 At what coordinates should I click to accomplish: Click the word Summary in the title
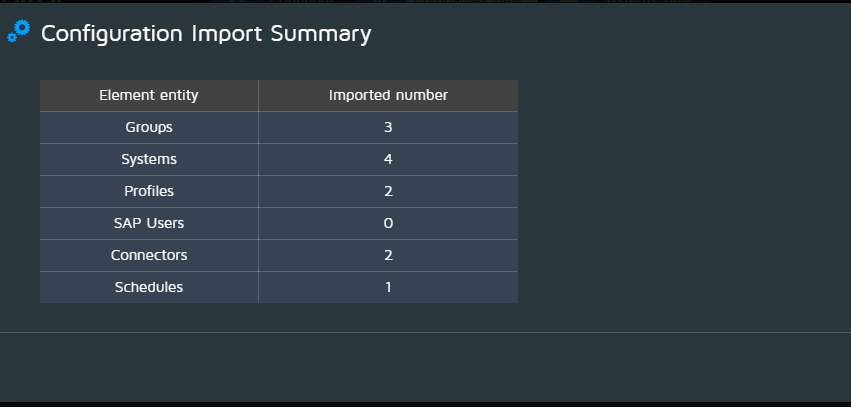321,35
